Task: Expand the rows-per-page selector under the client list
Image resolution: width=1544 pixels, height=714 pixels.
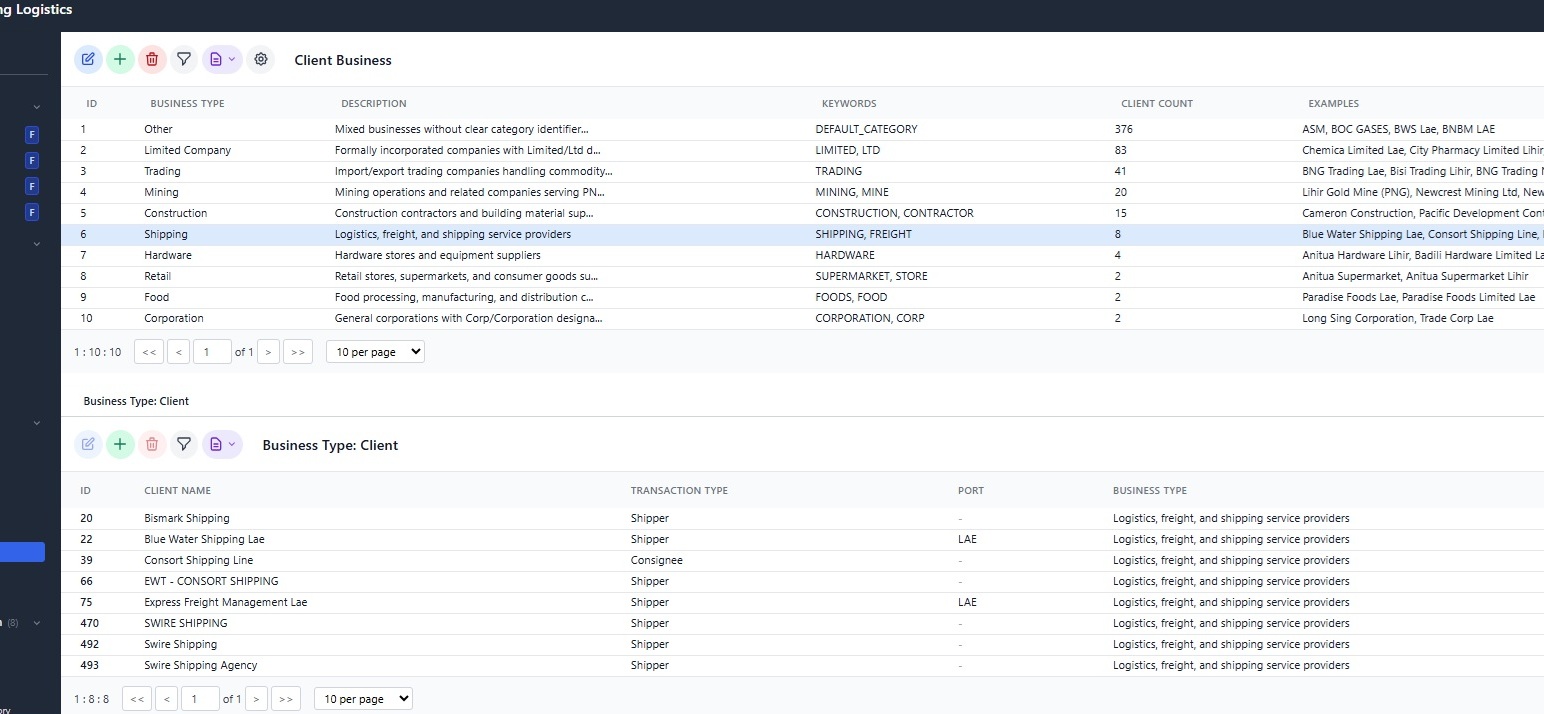Action: pos(363,699)
